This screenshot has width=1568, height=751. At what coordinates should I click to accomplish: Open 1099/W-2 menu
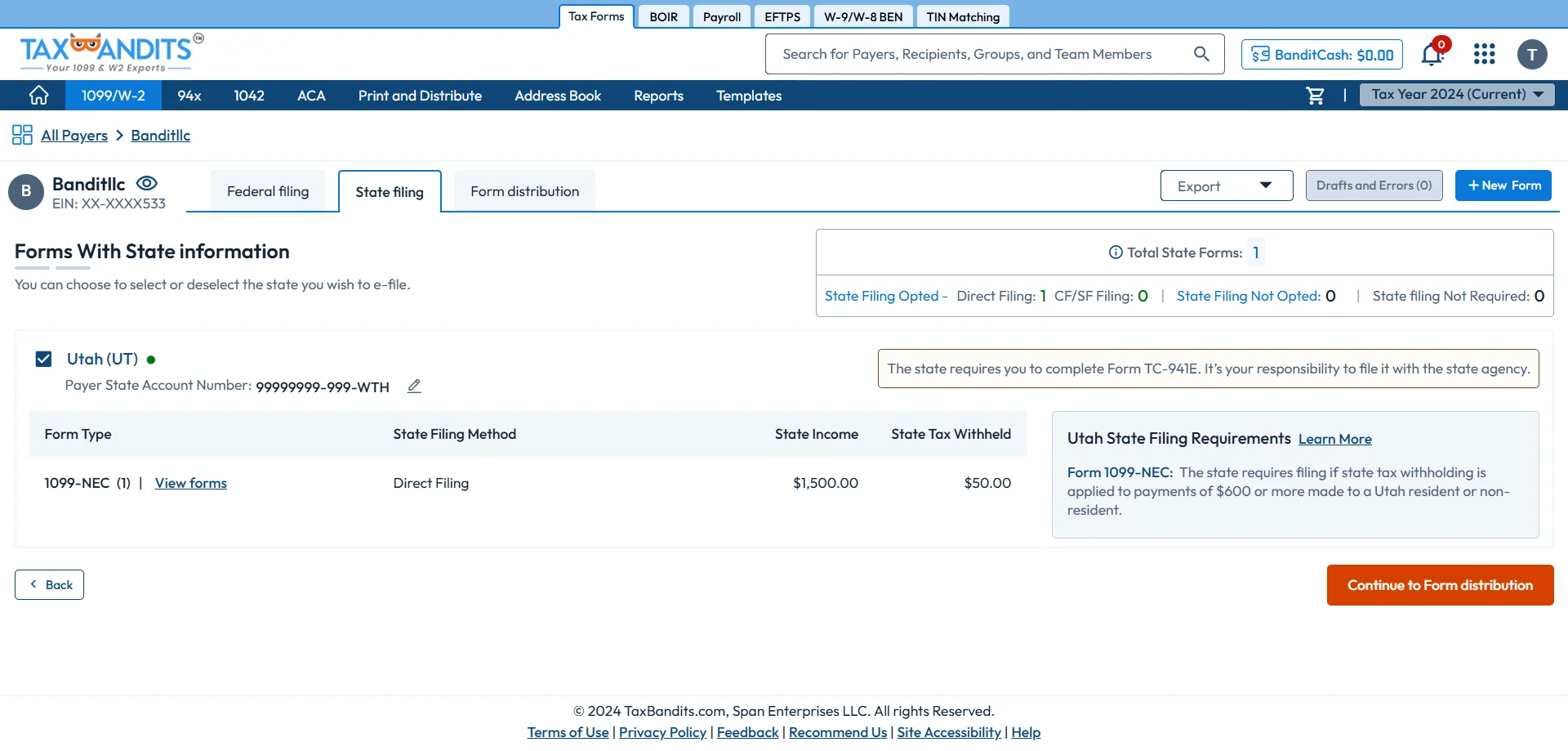coord(113,96)
